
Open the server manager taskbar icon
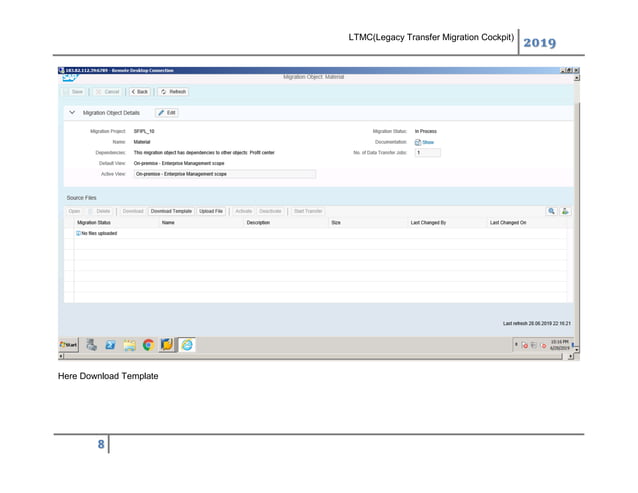click(x=91, y=344)
